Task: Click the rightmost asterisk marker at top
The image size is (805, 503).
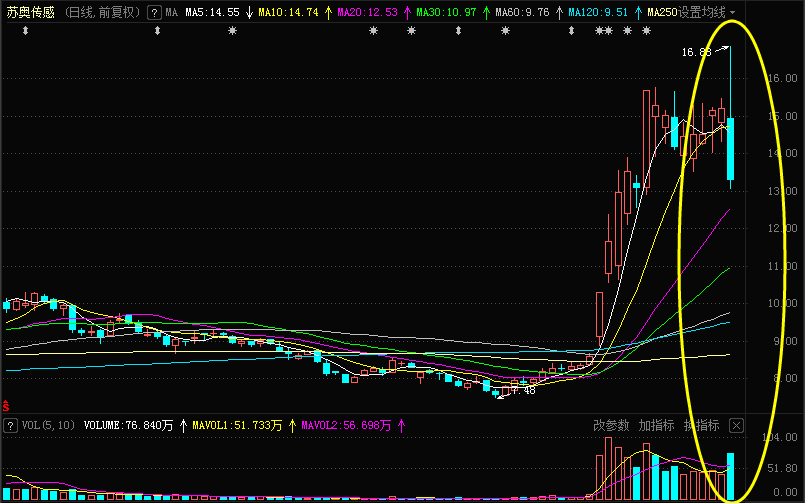Action: (x=651, y=32)
